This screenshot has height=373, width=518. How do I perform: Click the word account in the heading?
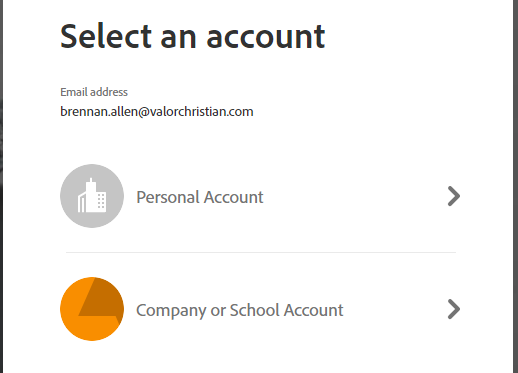click(266, 37)
